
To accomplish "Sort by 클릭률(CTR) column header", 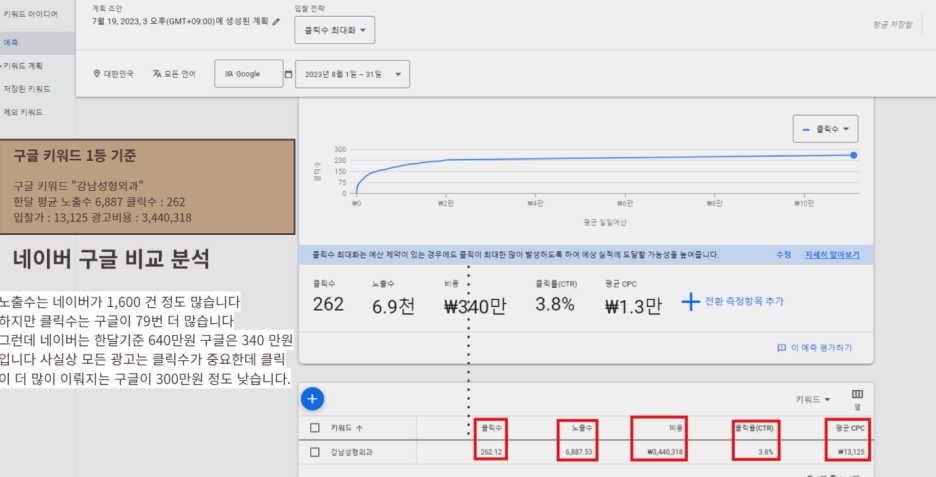I will 753,428.
